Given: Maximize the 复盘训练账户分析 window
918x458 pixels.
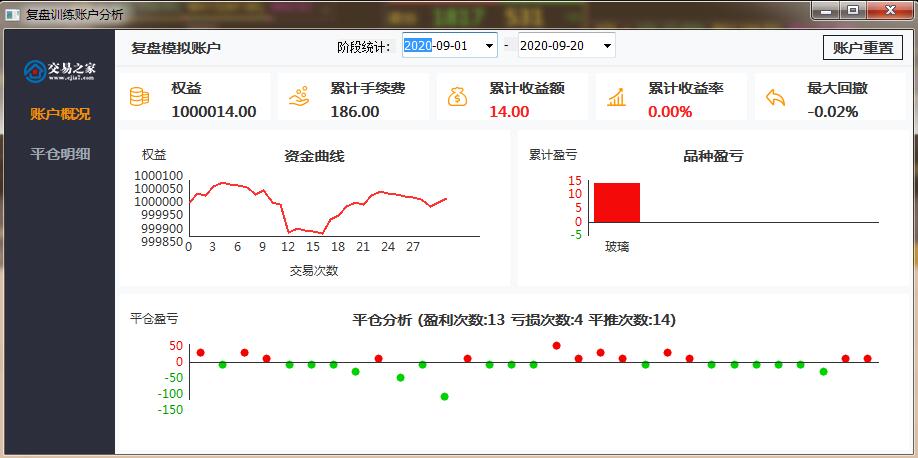Looking at the screenshot, I should [x=852, y=10].
